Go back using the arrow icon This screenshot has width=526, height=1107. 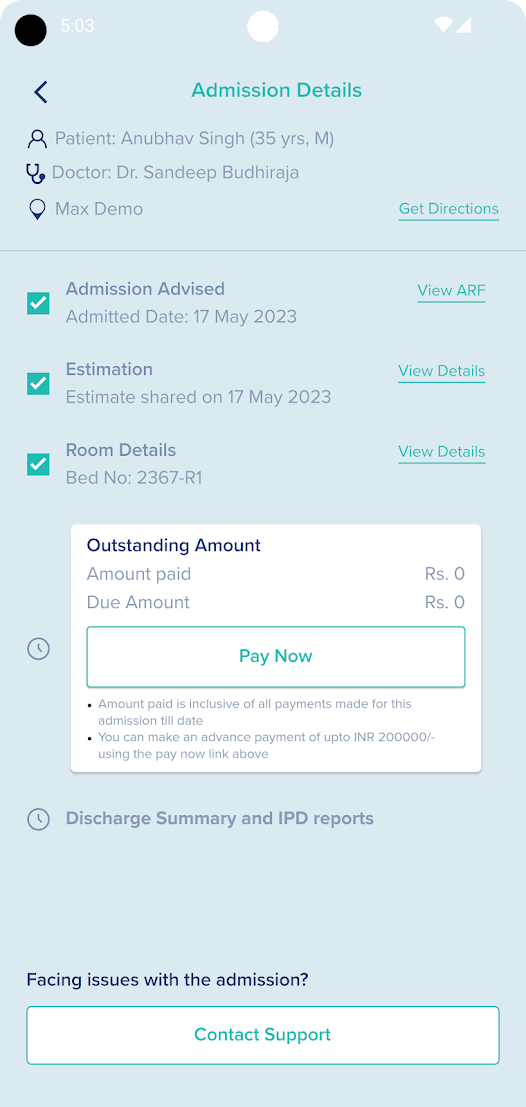(40, 92)
